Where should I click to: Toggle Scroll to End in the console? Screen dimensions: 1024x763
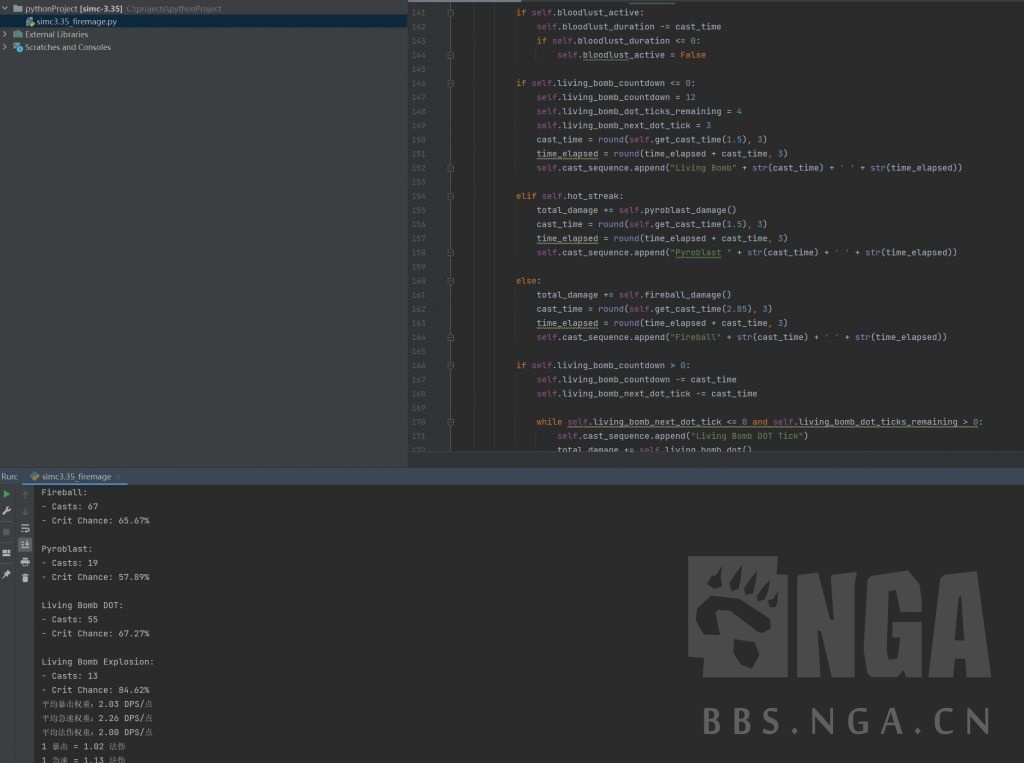pos(25,544)
